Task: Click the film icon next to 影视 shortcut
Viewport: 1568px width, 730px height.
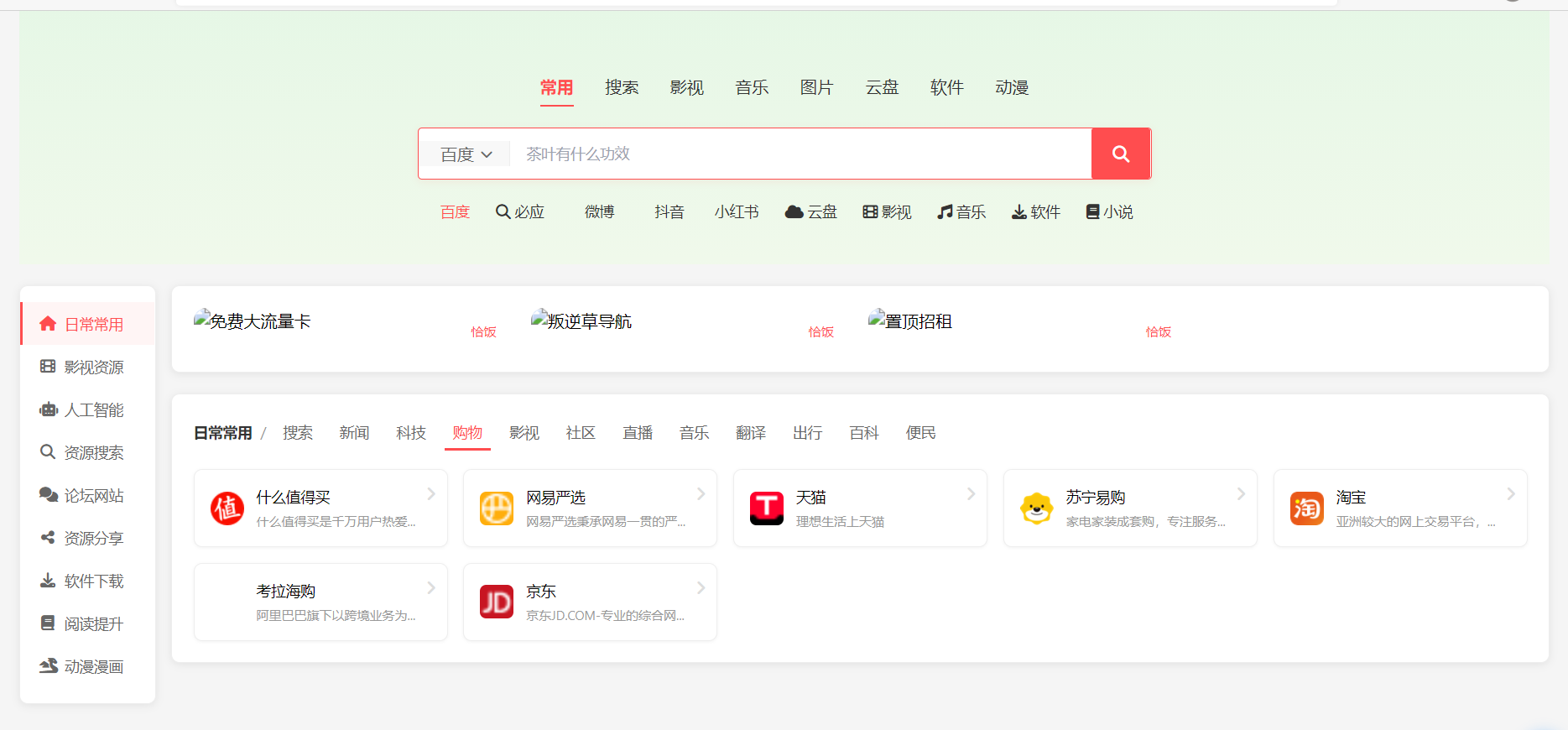Action: [x=871, y=212]
